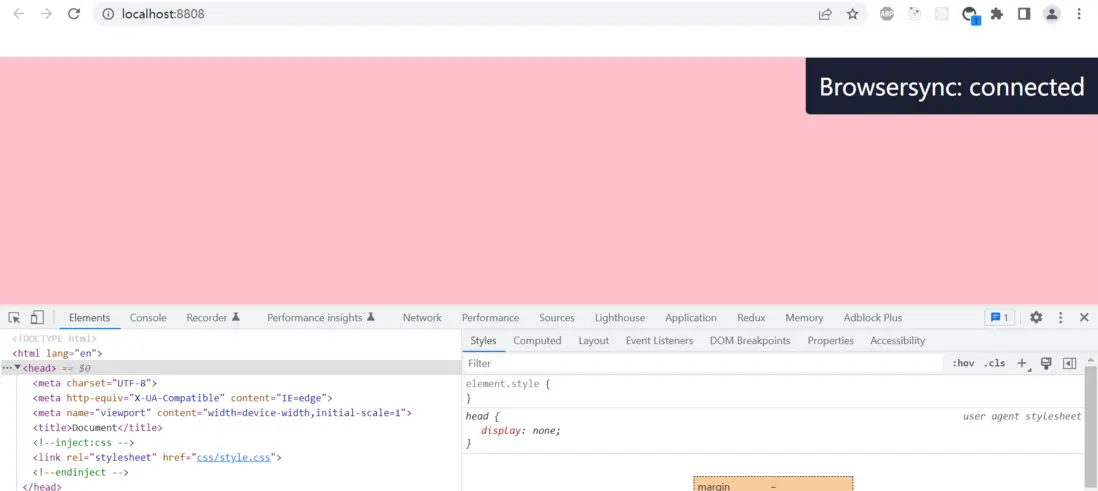Image resolution: width=1098 pixels, height=491 pixels.
Task: Toggle the browser side panel
Action: (1024, 14)
